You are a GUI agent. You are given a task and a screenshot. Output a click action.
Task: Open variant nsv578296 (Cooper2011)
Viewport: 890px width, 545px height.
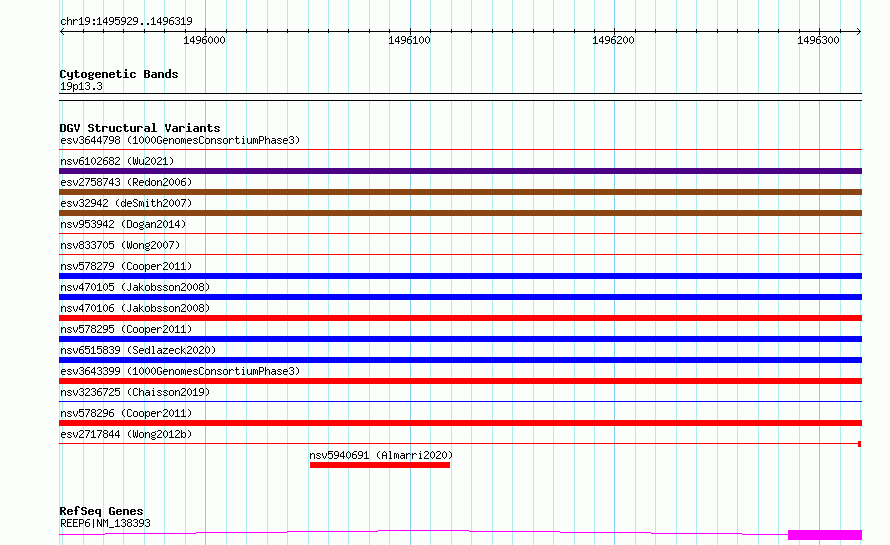tap(126, 413)
